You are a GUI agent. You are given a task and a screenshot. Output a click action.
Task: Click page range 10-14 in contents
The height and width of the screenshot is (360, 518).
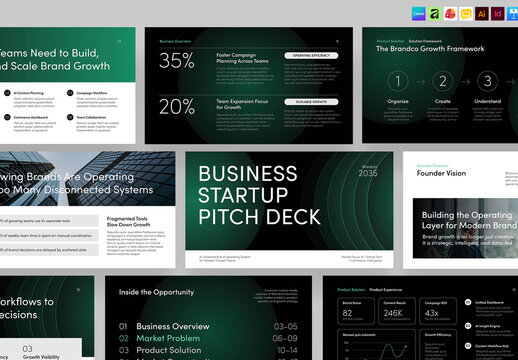coord(287,350)
